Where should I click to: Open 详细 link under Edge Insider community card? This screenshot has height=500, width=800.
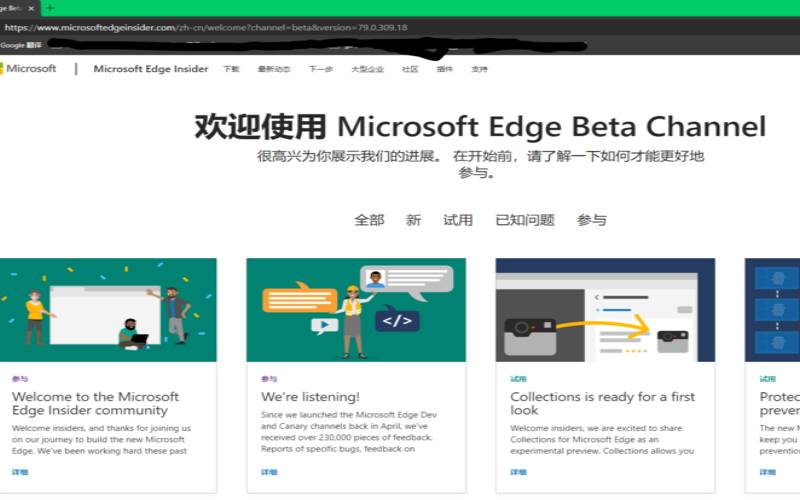tap(20, 472)
